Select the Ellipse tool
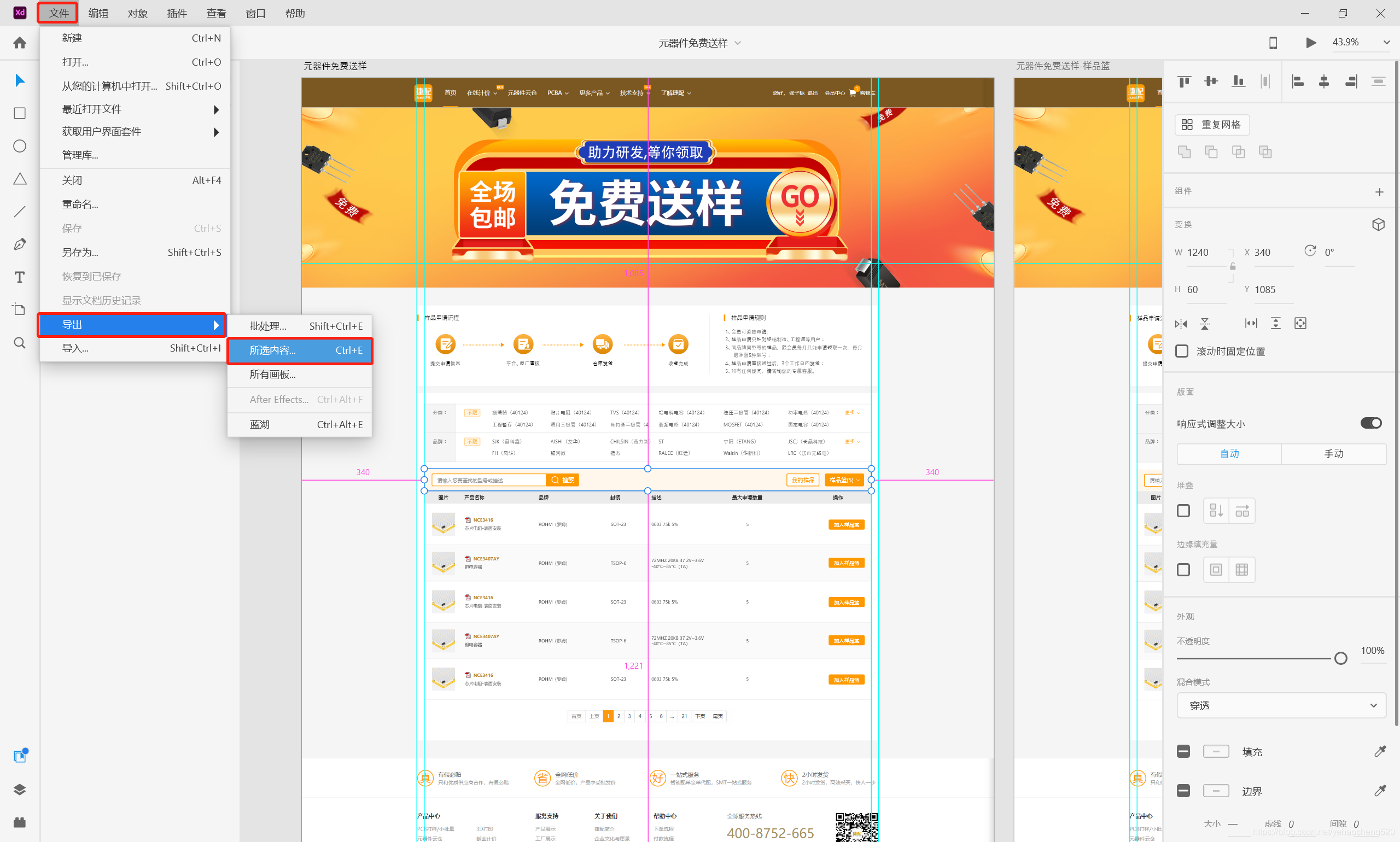1400x842 pixels. coord(20,147)
